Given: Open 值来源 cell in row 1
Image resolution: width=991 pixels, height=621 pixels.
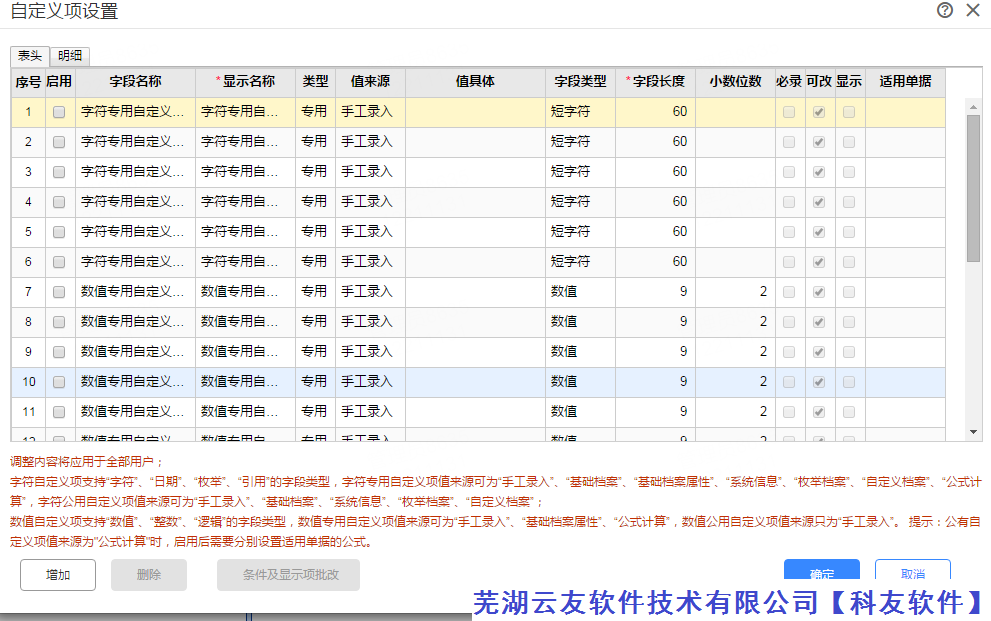Looking at the screenshot, I should click(x=370, y=112).
